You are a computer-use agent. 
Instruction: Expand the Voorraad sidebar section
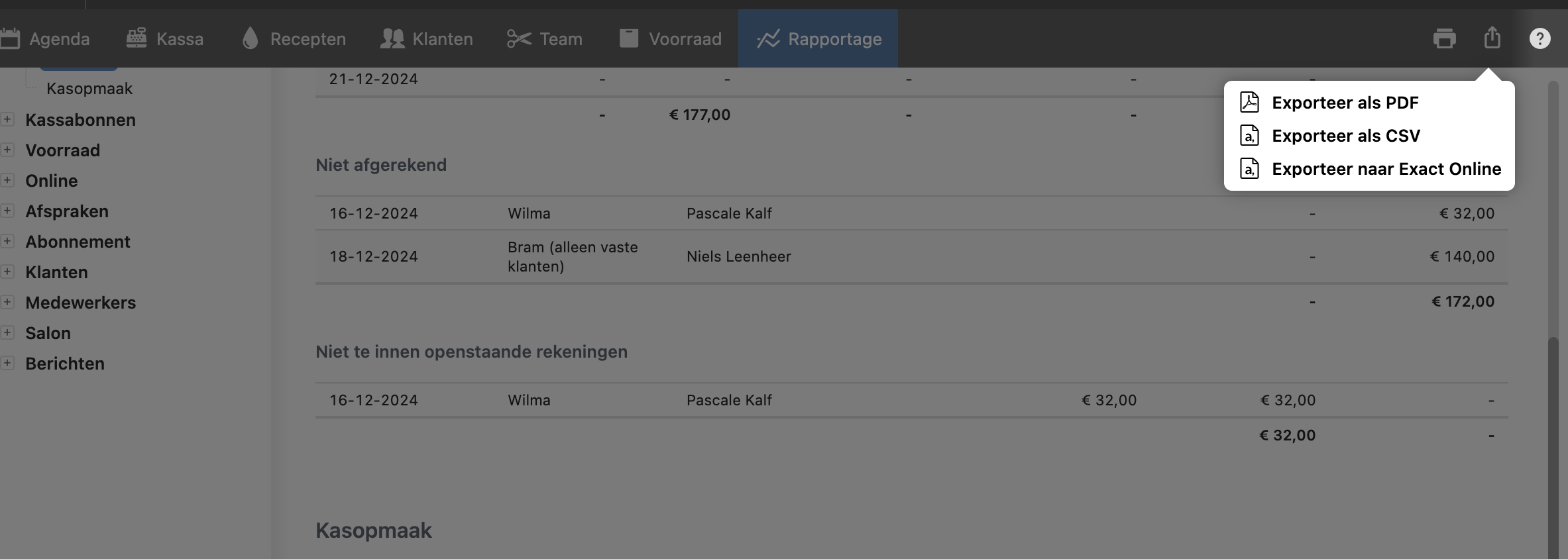coord(7,150)
